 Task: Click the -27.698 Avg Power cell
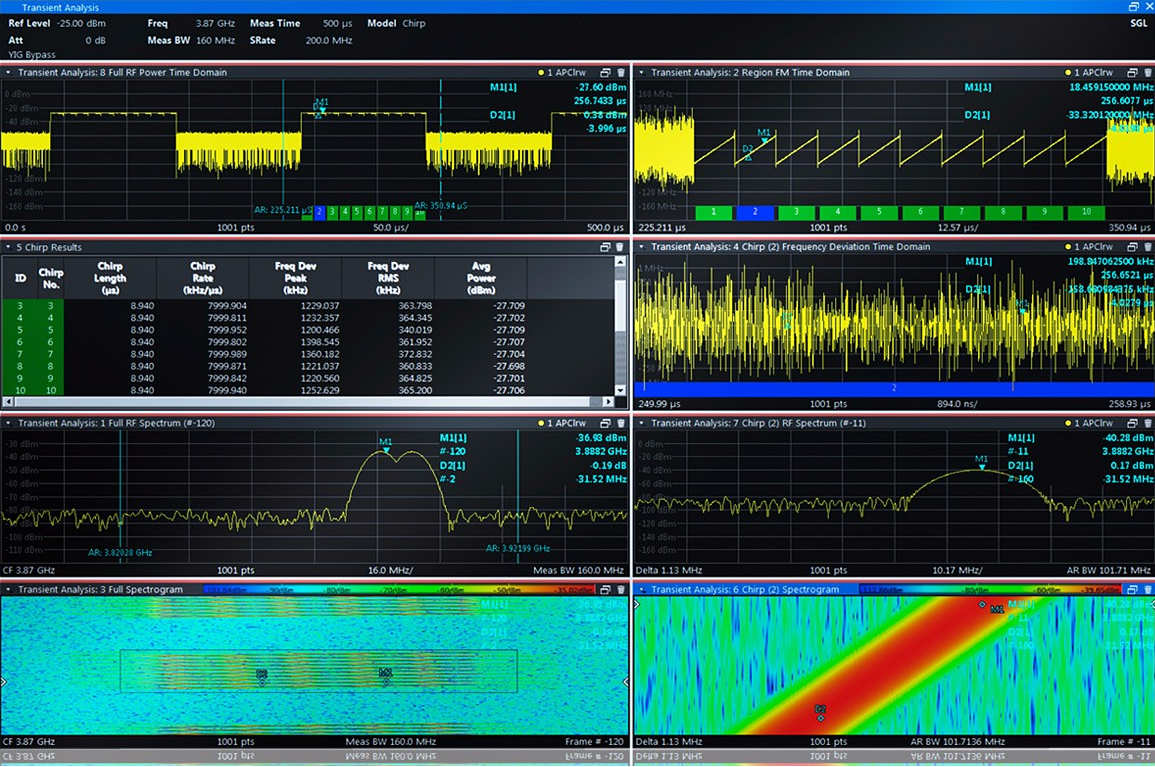coord(509,366)
